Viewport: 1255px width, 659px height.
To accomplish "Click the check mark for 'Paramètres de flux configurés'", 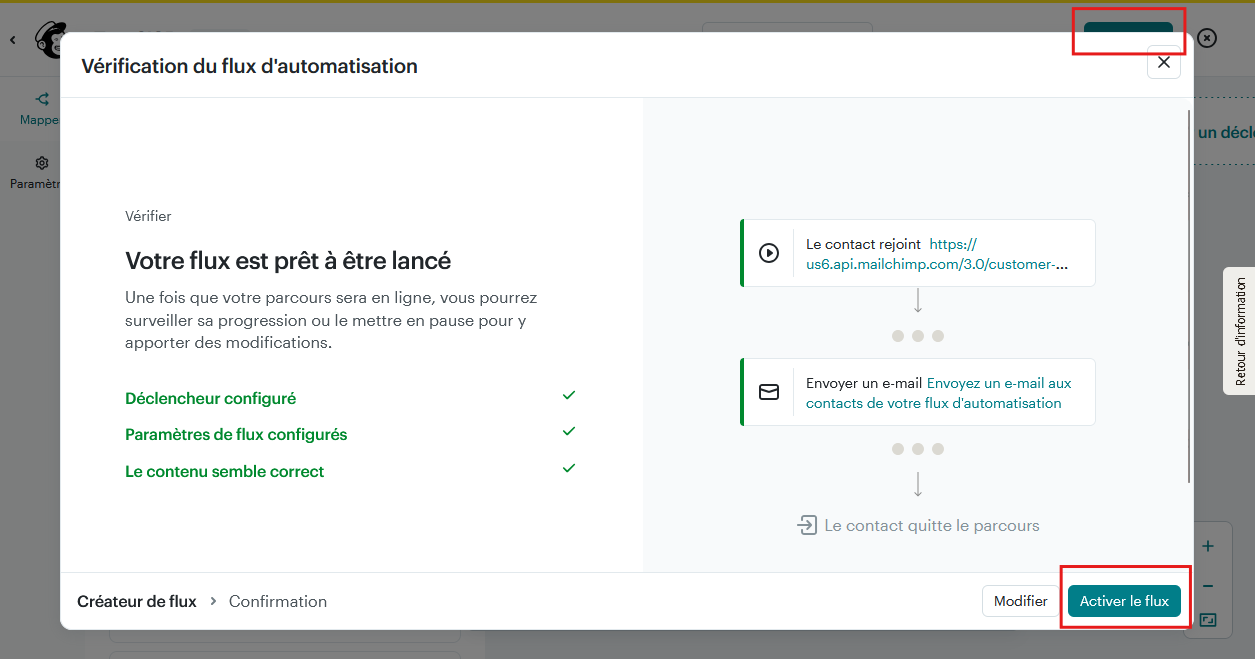I will point(569,431).
